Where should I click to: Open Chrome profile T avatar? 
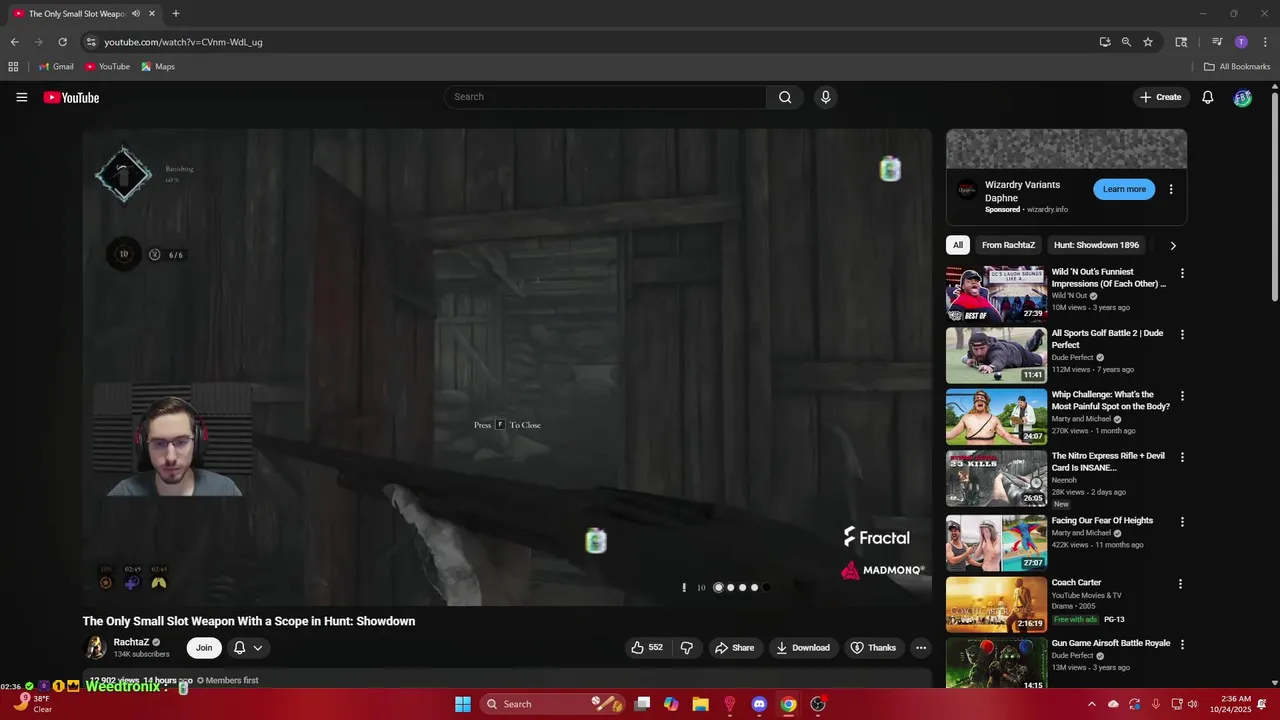point(1241,42)
